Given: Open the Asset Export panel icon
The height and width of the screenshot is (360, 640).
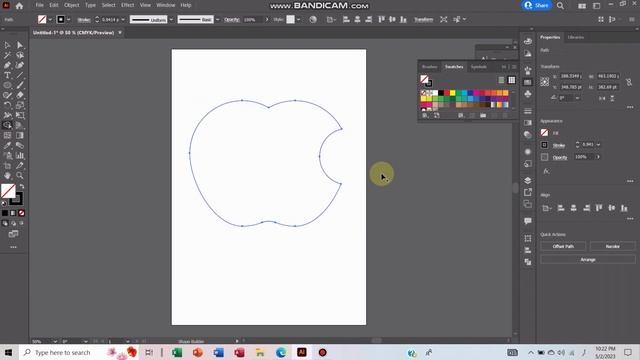Looking at the screenshot, I should (528, 192).
